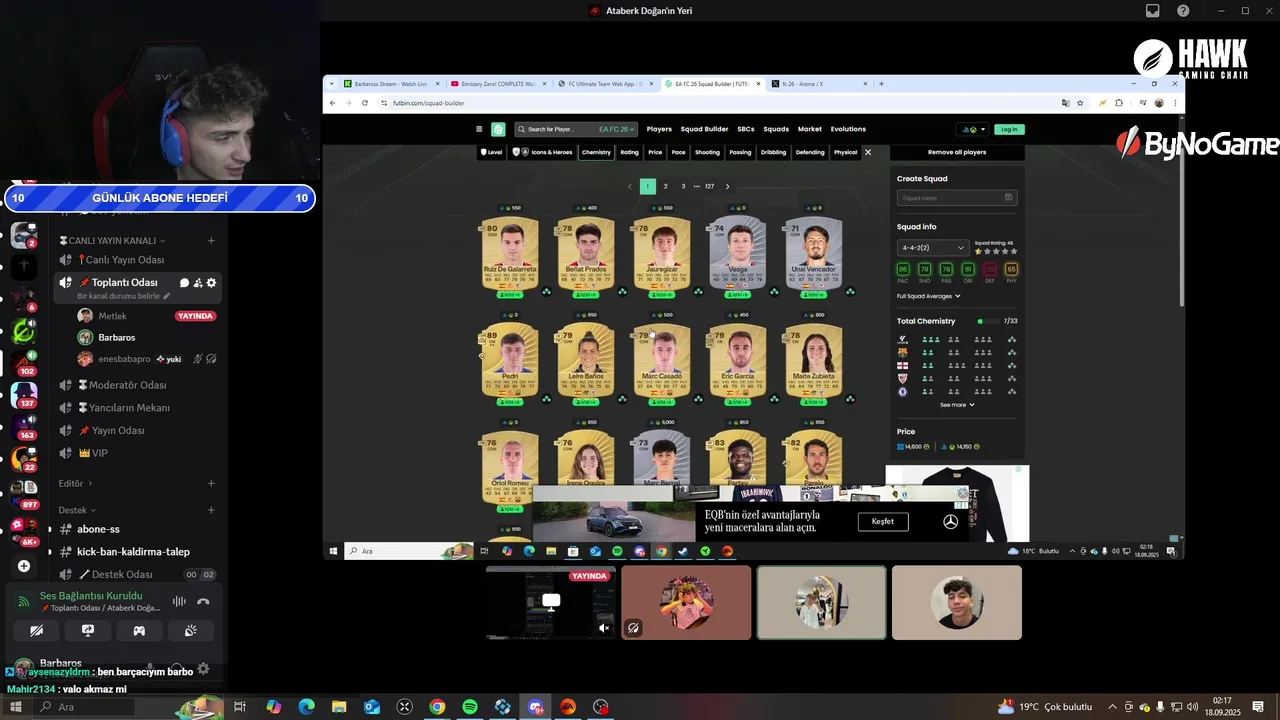The width and height of the screenshot is (1280, 720).
Task: Select rightmost participant tile in black shirt
Action: [957, 602]
